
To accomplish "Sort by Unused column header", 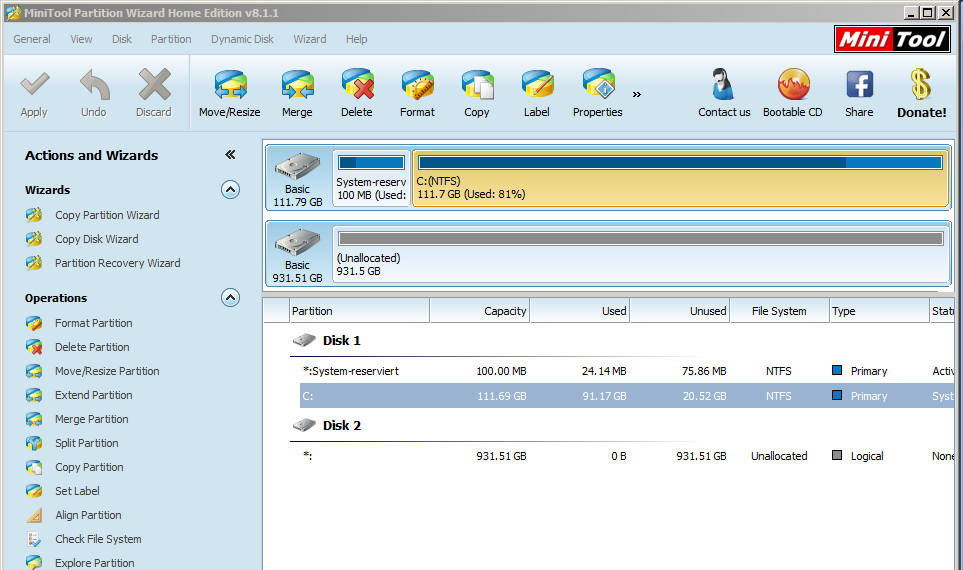I will coord(680,311).
